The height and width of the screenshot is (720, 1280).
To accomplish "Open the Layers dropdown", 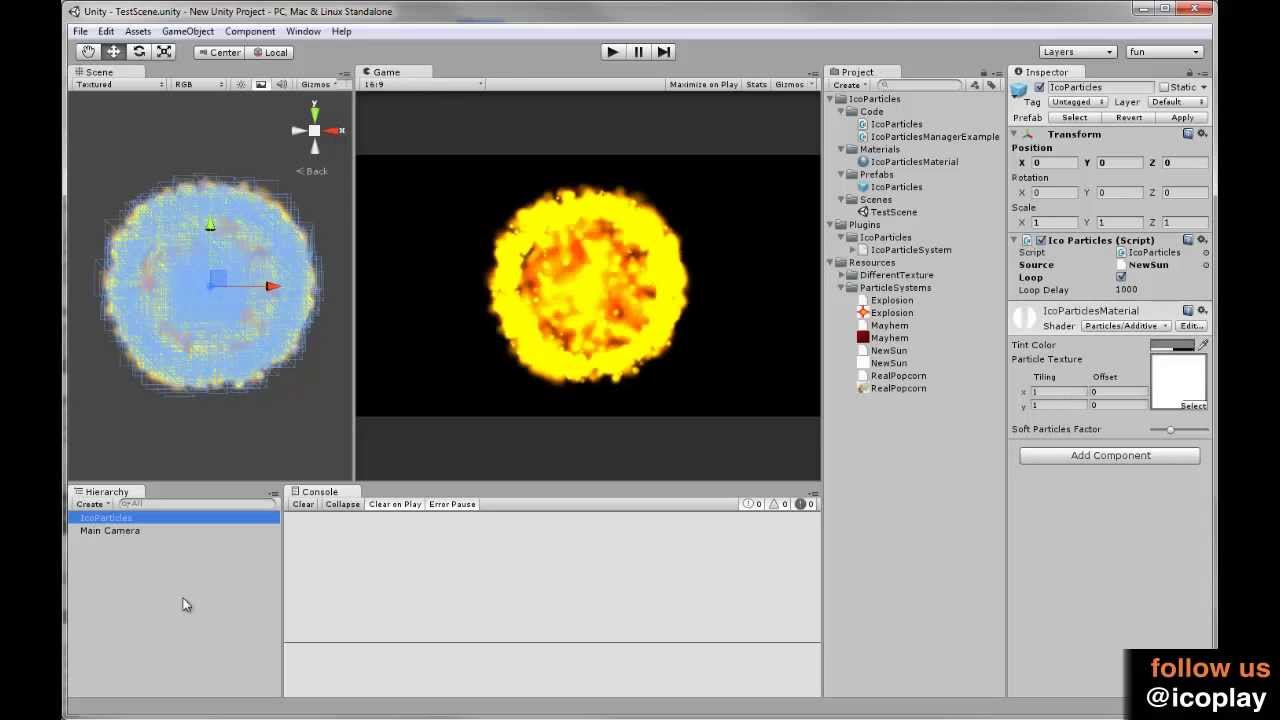I will tap(1078, 52).
